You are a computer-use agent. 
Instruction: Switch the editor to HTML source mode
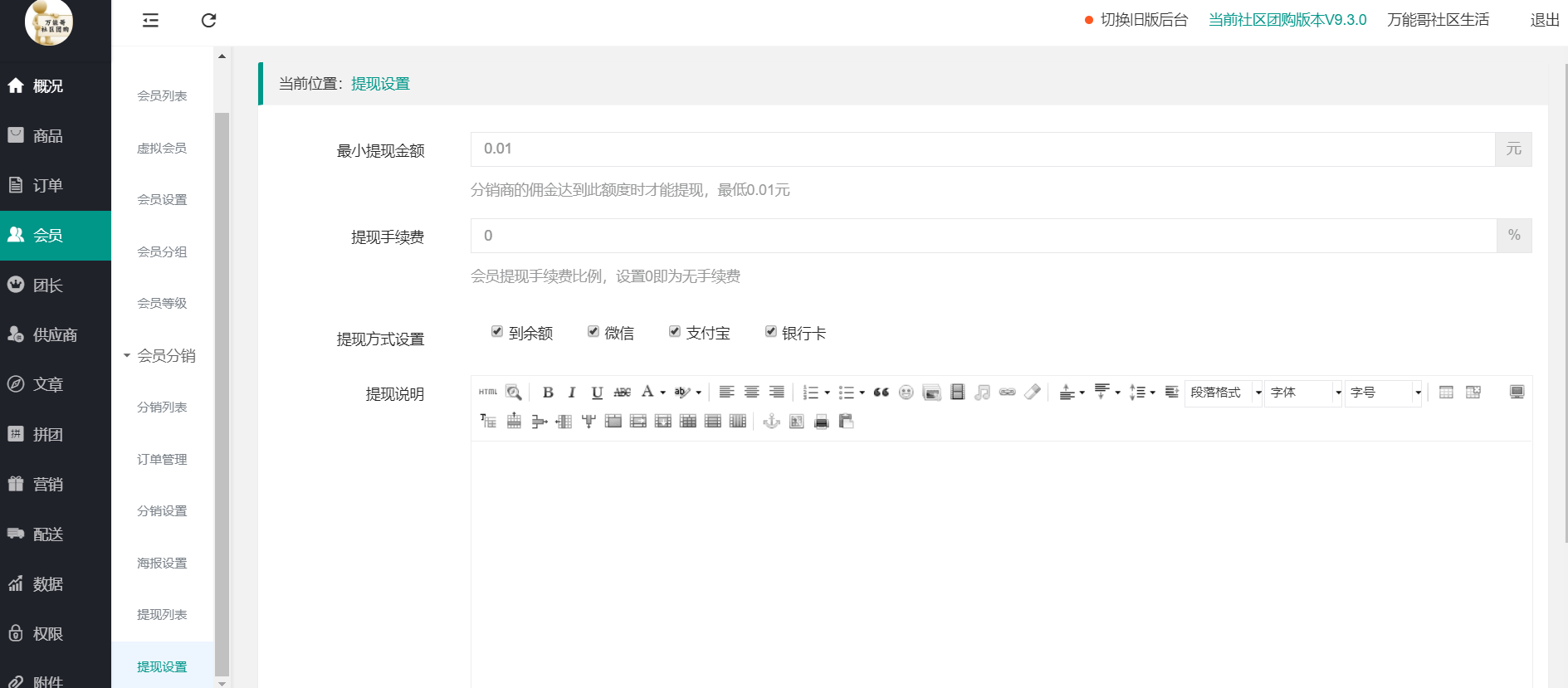coord(488,392)
